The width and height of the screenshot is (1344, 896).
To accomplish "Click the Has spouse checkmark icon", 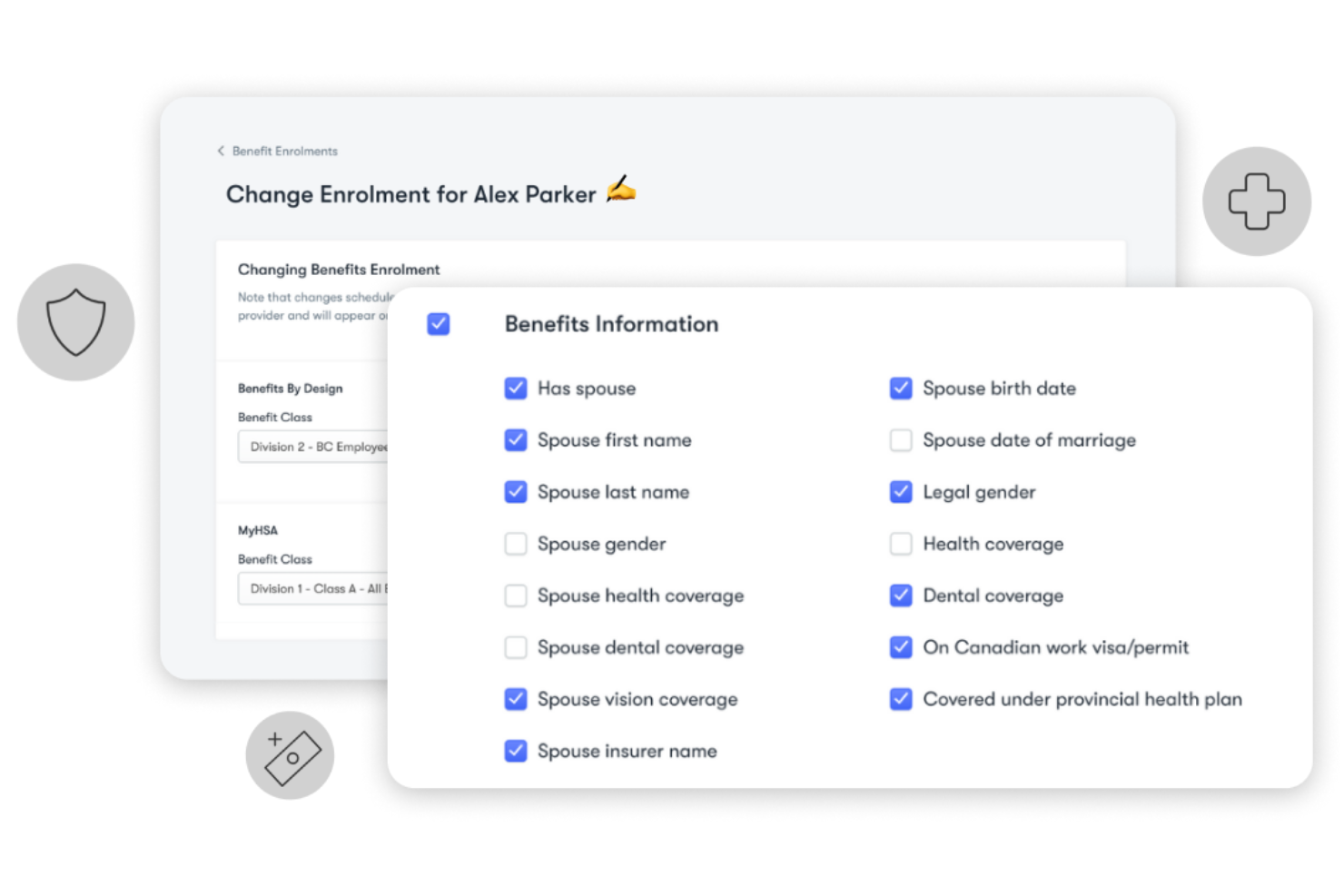I will click(x=516, y=388).
